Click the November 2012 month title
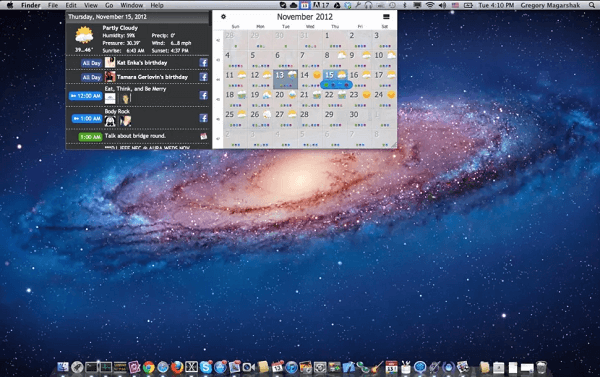600x377 pixels. [305, 17]
